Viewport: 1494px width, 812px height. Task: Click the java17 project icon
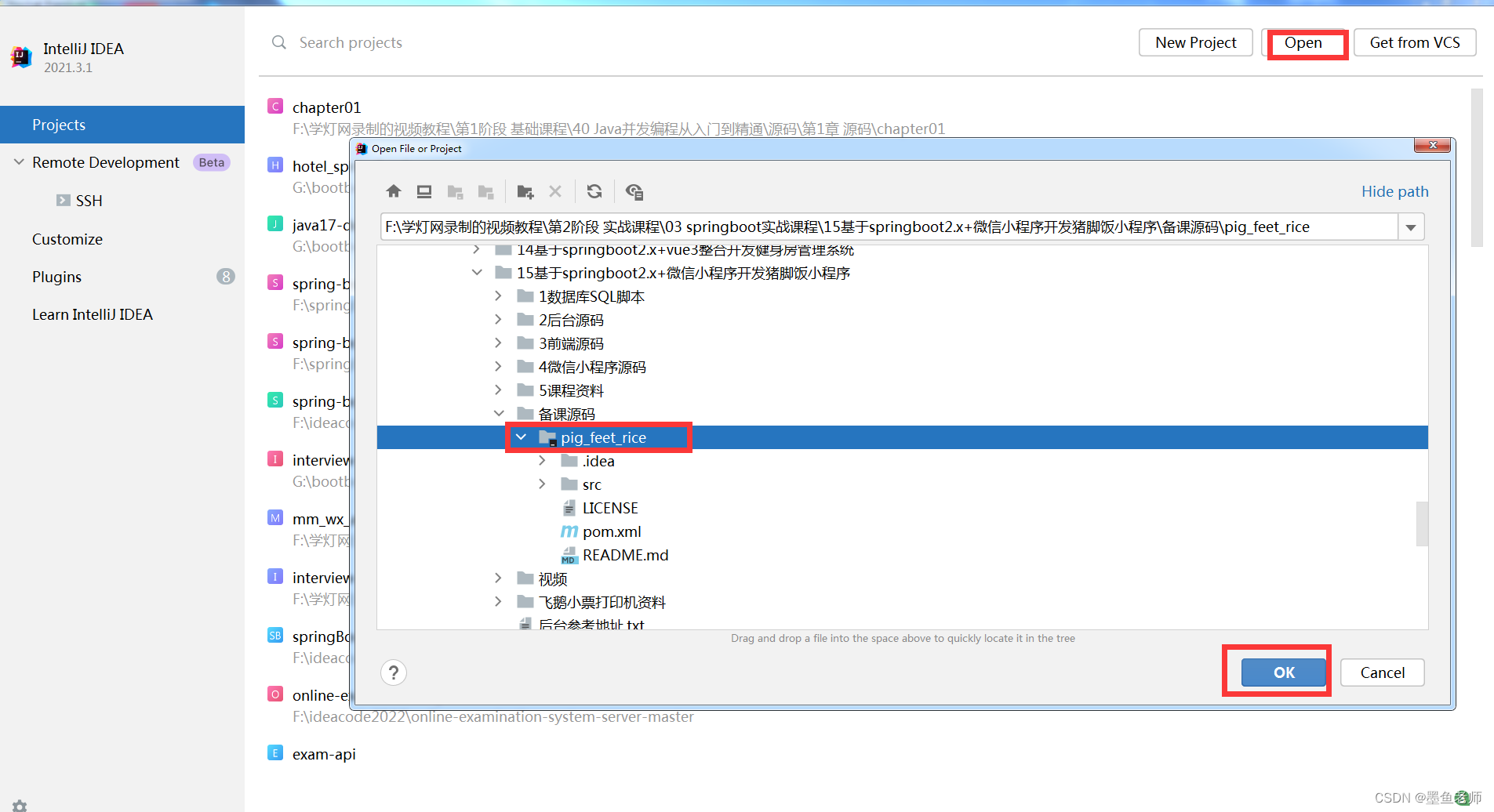pyautogui.click(x=275, y=223)
